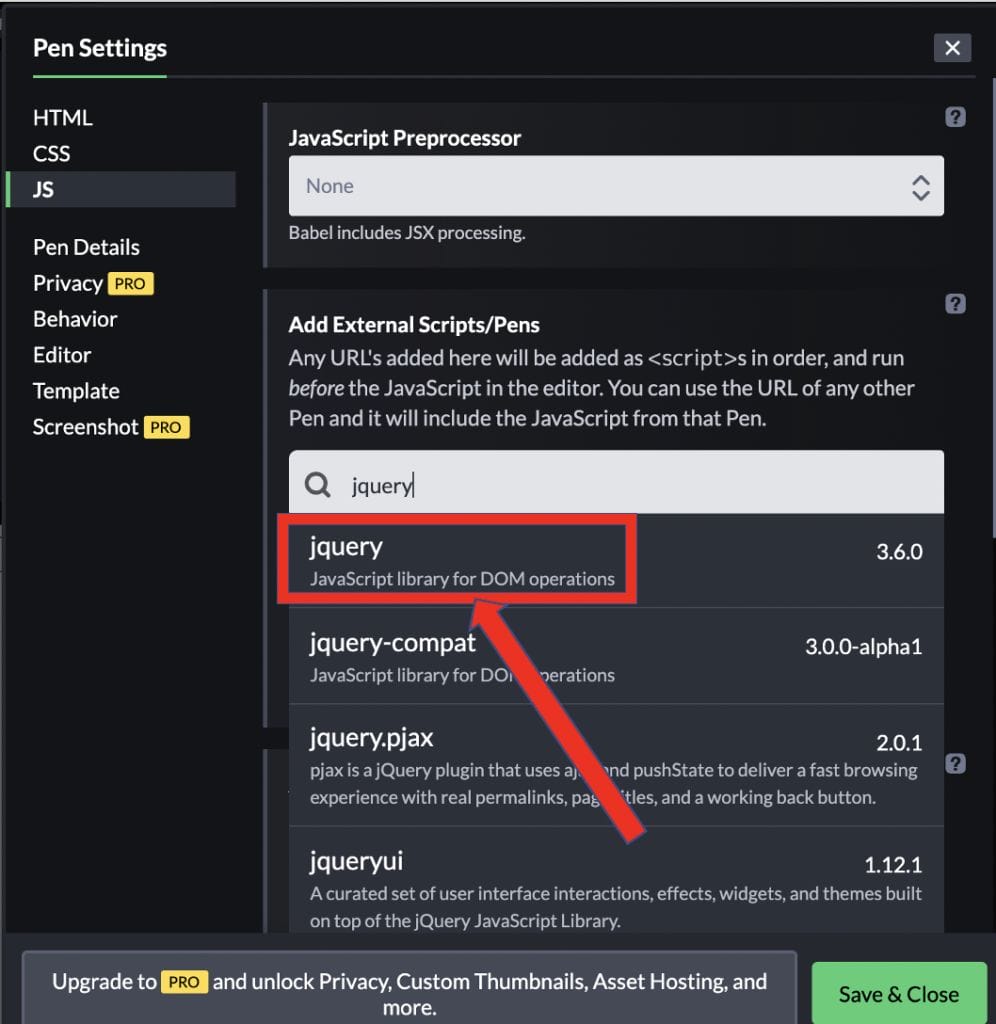The image size is (996, 1024).
Task: Open the Template settings
Action: click(76, 391)
